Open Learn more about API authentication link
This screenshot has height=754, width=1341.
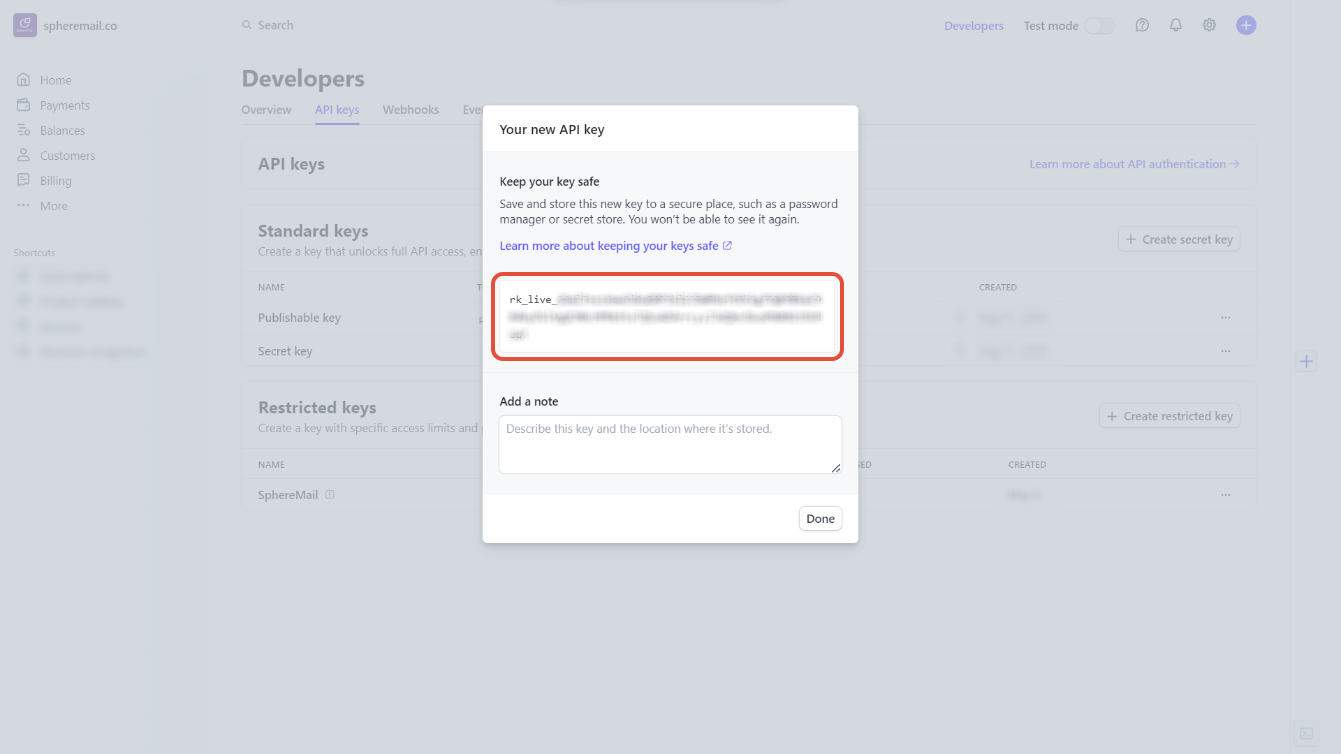[1135, 164]
